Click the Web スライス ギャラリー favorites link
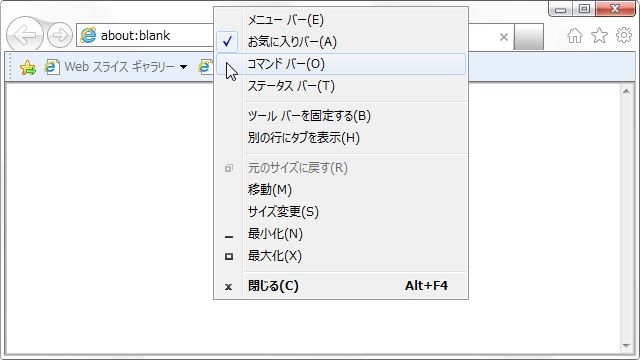The image size is (640, 360). (x=119, y=67)
